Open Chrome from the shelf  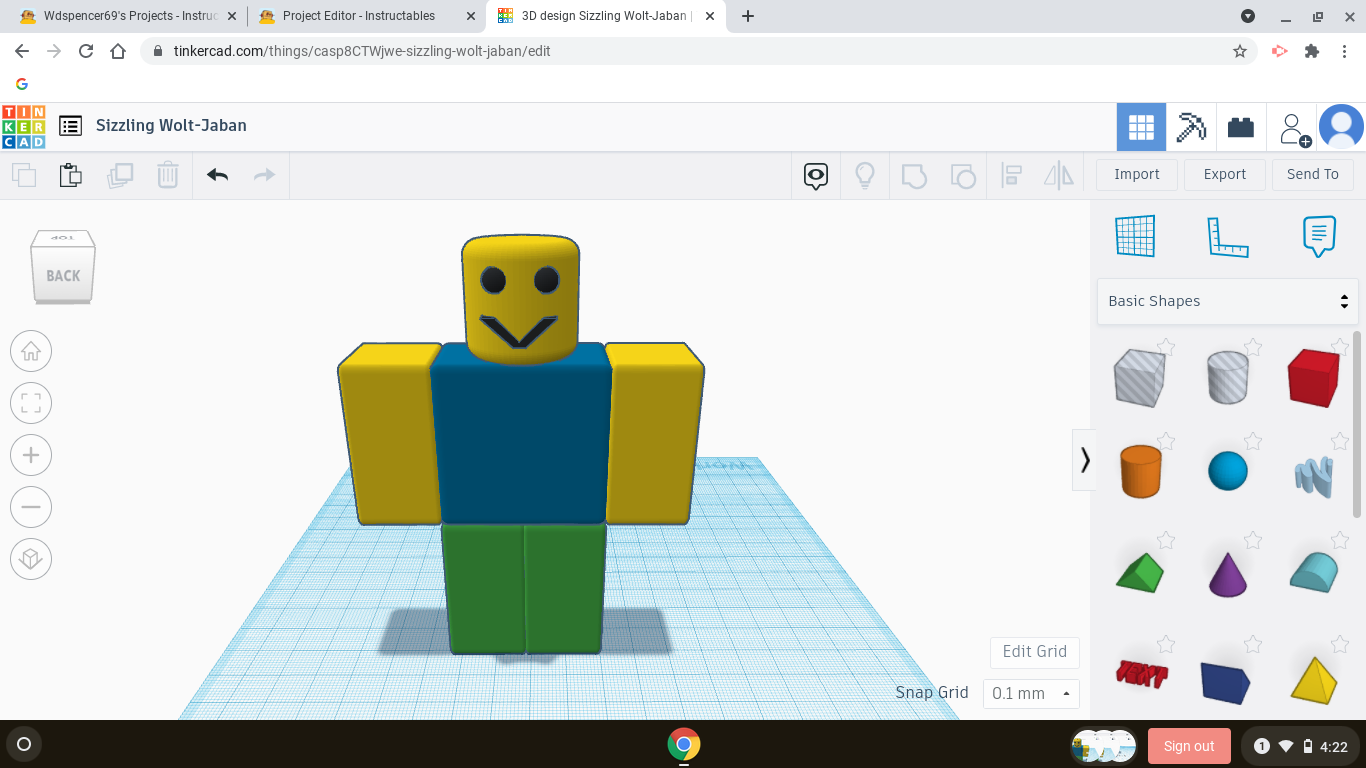tap(684, 744)
